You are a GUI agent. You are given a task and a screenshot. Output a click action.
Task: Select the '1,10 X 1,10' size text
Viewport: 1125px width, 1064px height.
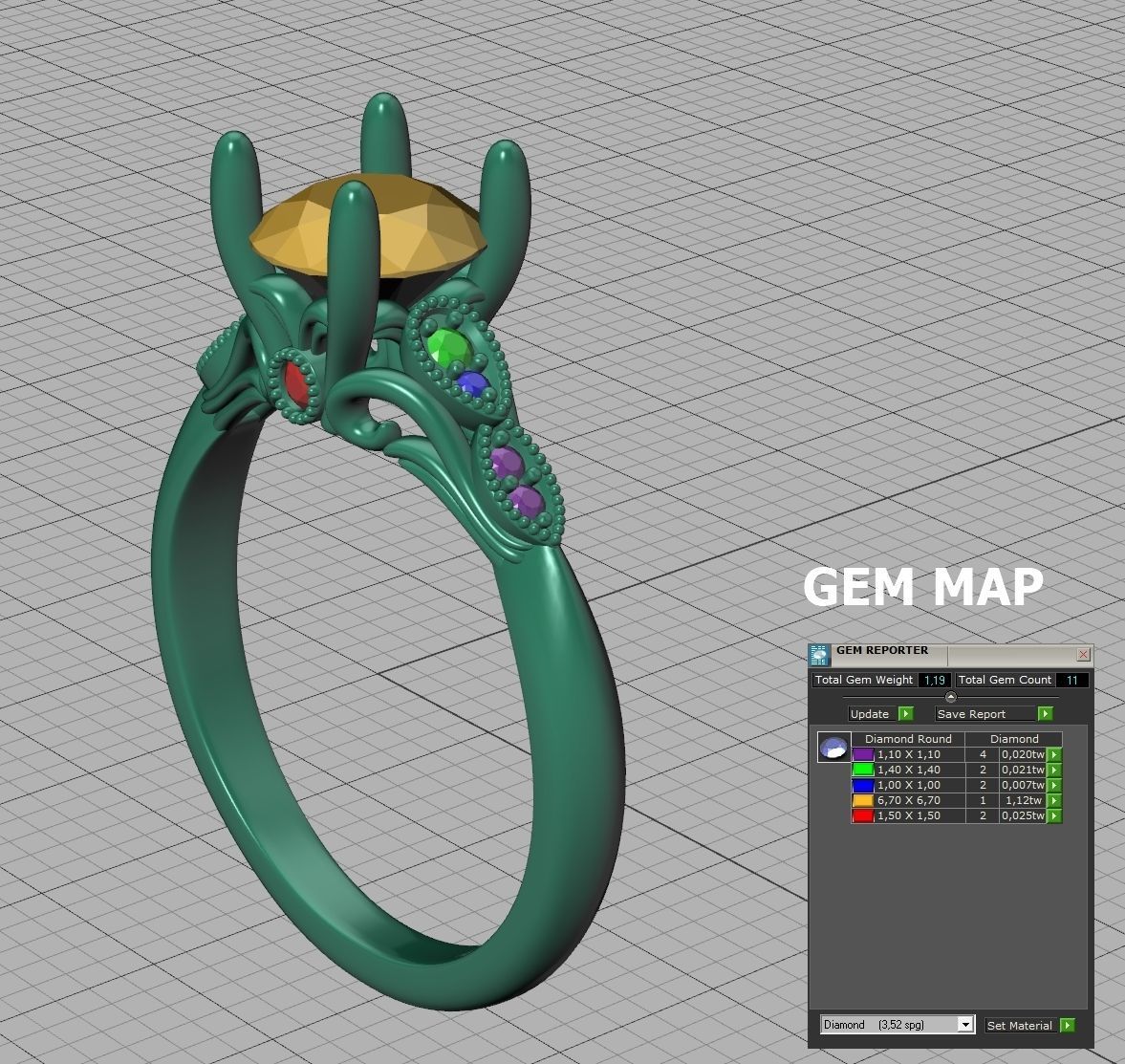click(908, 755)
